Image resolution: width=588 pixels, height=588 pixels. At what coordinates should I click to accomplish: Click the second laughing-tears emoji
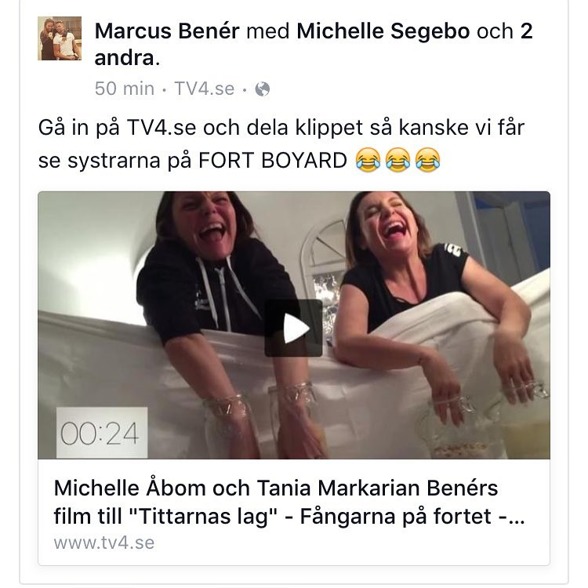pos(398,160)
